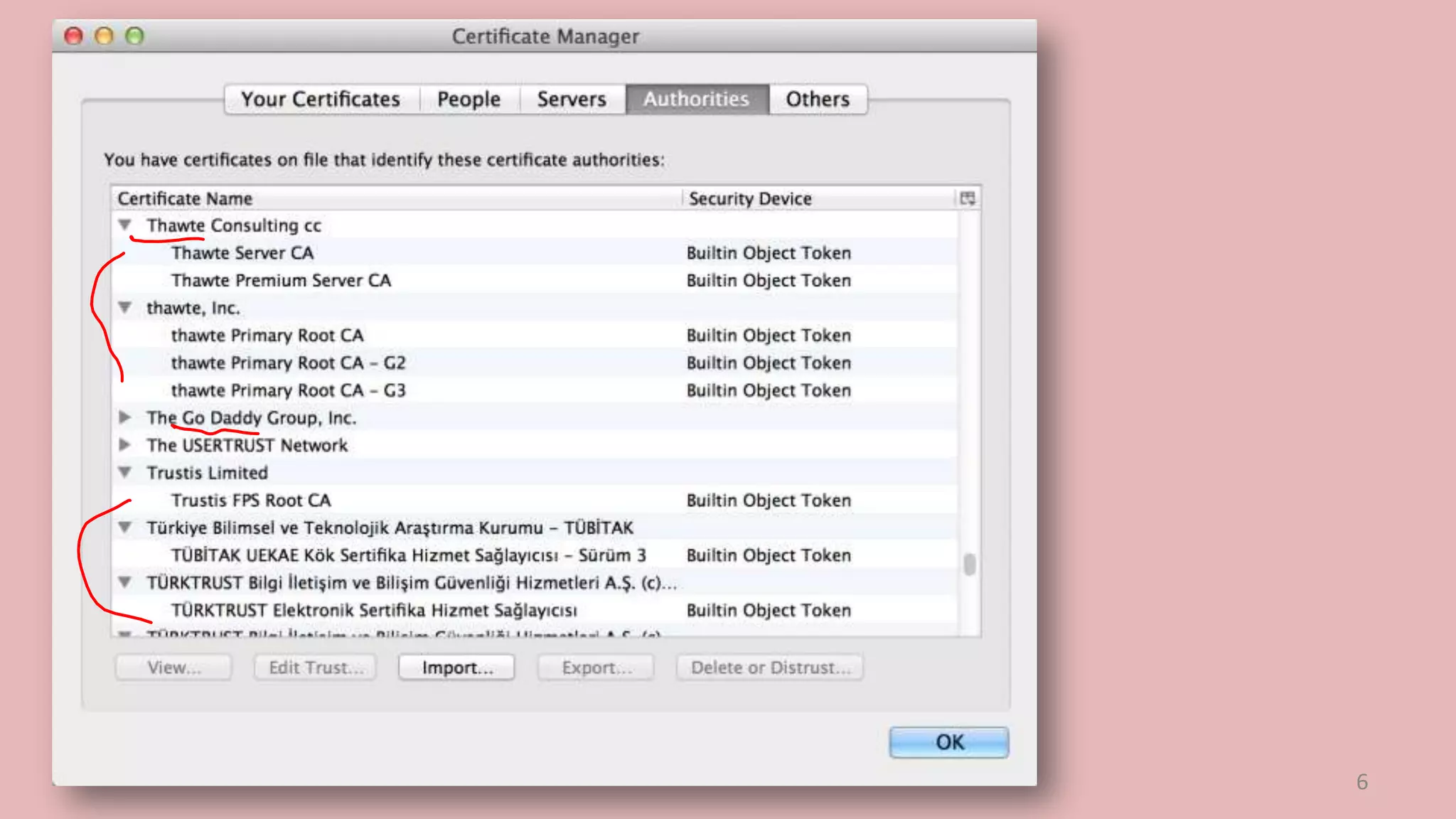The width and height of the screenshot is (1456, 819).
Task: Collapse the TÜRKTRUST Bilgi İletişim group
Action: [x=125, y=582]
